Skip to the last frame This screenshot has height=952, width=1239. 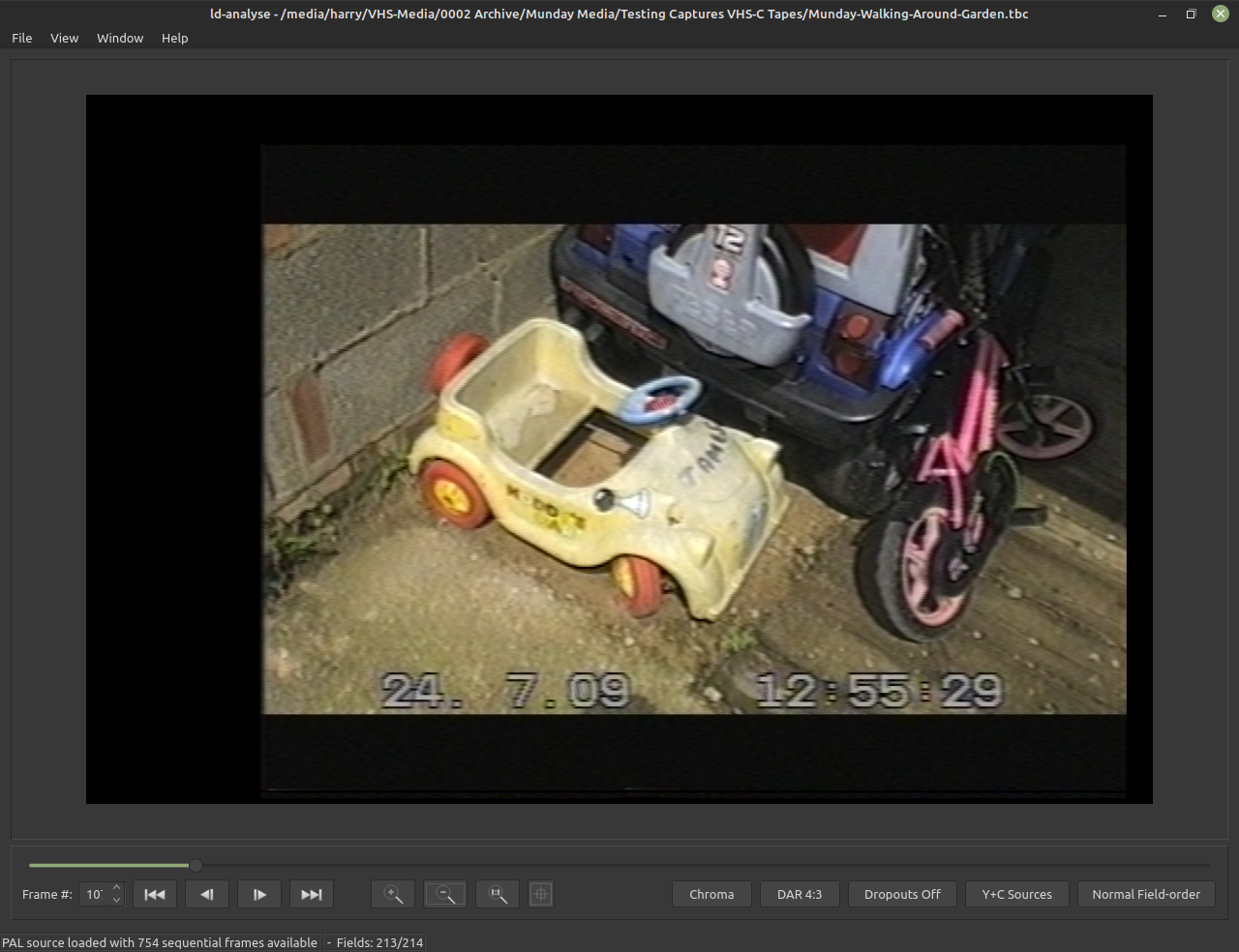click(x=312, y=894)
